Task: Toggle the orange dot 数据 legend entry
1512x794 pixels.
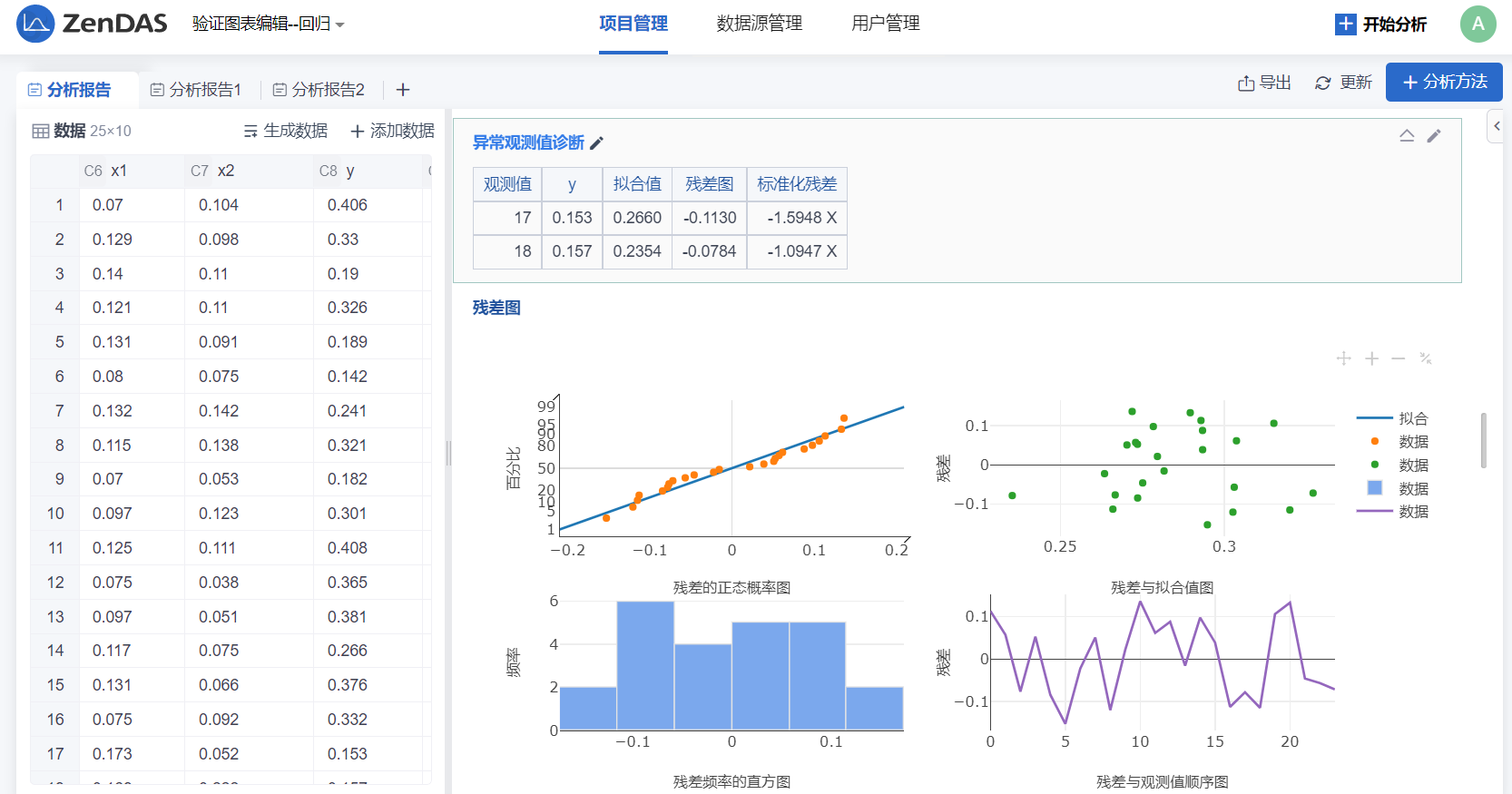Action: [1393, 442]
